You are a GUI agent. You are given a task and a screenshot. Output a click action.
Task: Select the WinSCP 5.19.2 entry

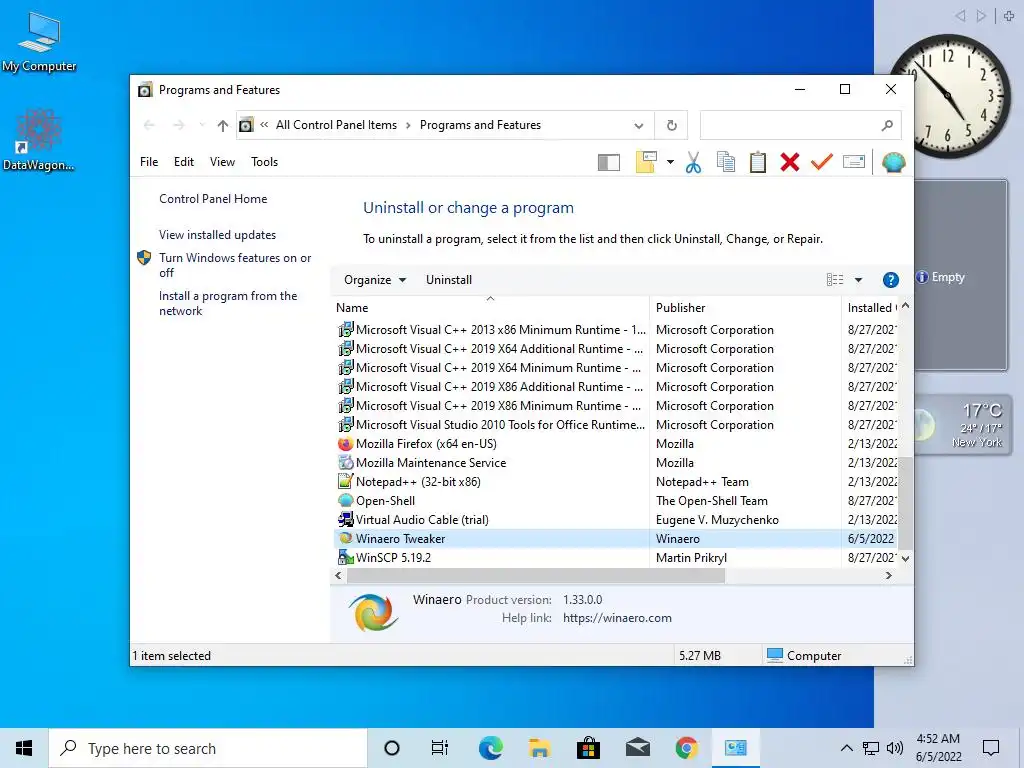[615, 558]
